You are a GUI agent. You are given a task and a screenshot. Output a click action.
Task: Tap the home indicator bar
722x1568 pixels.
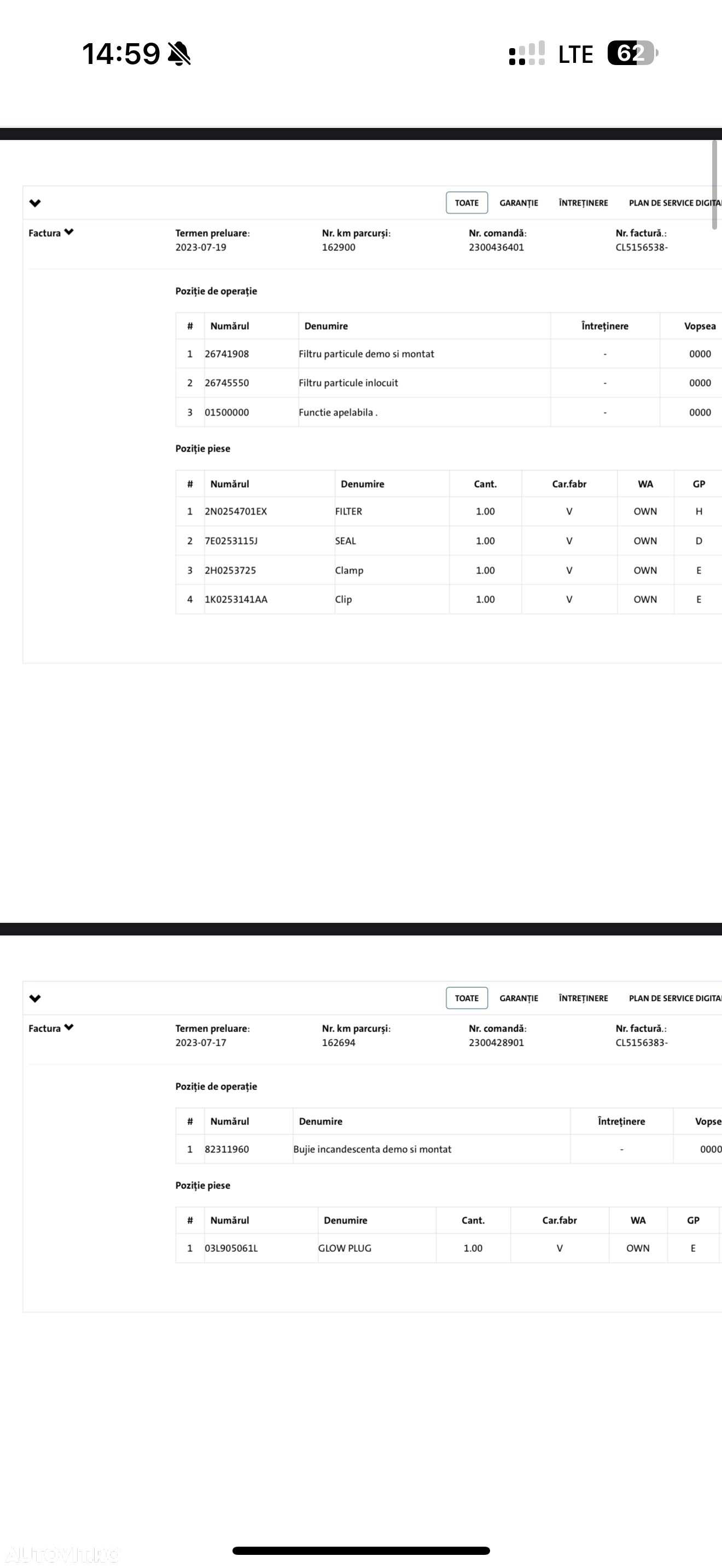pos(361,1551)
